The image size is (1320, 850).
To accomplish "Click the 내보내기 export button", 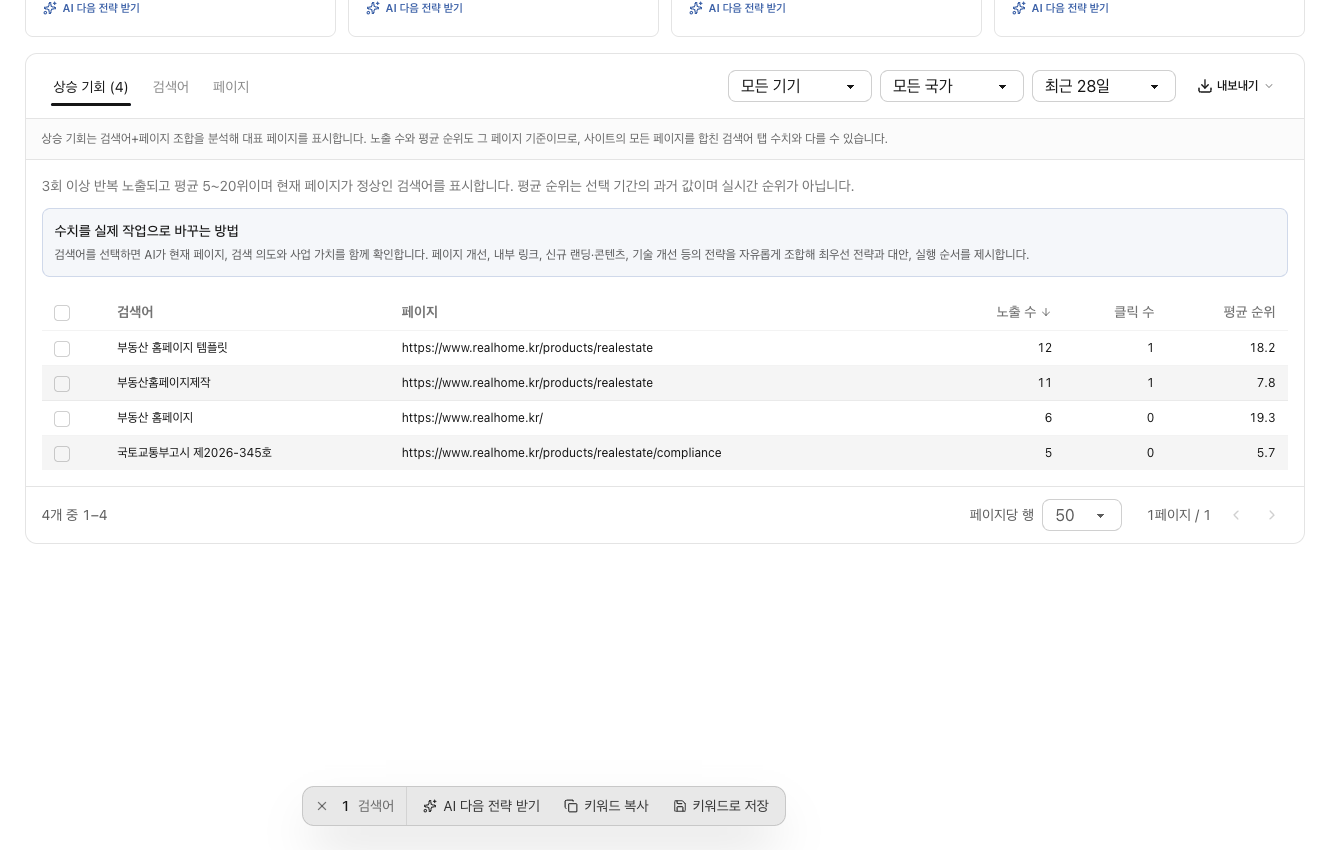I will 1236,86.
